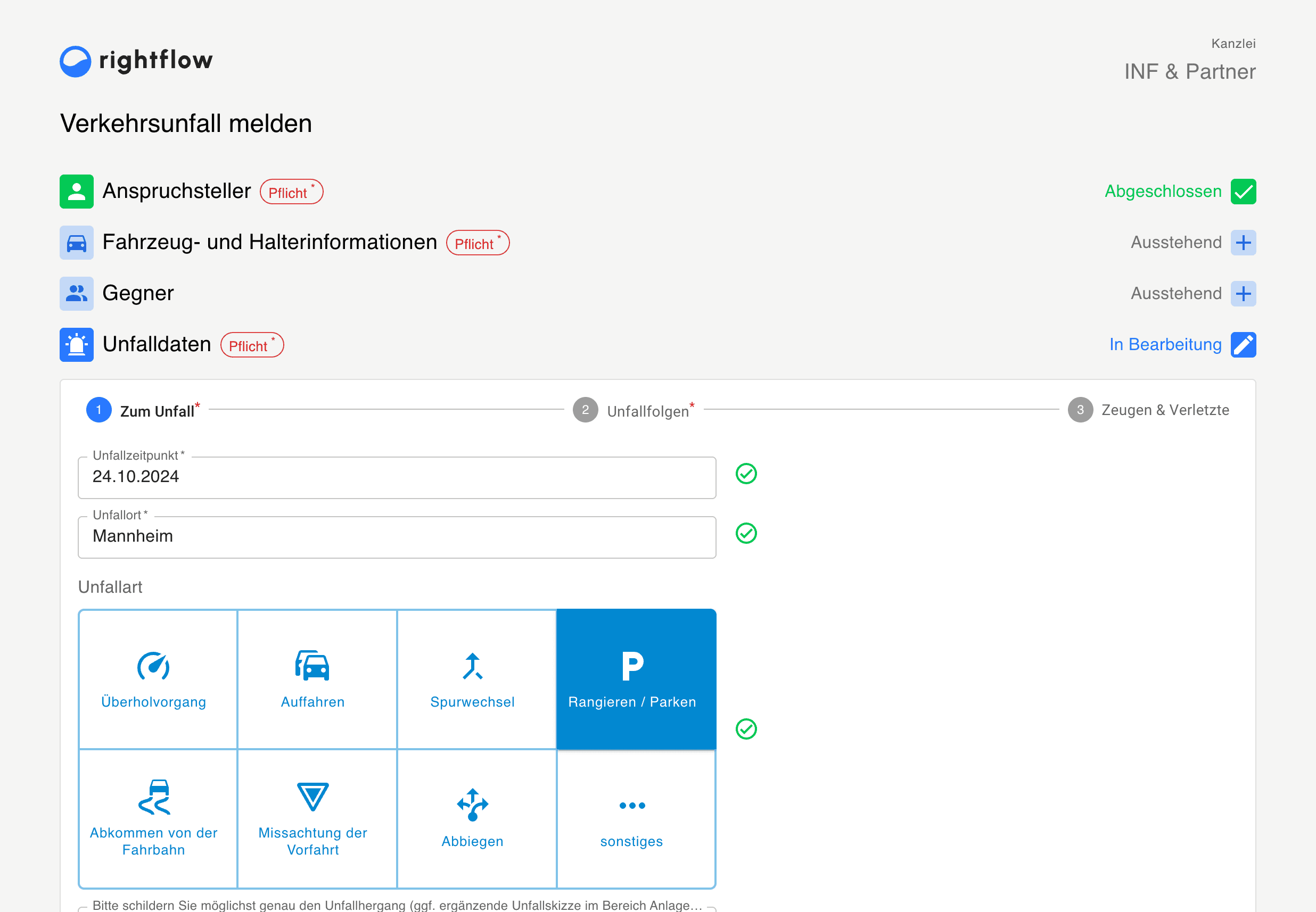
Task: Deselect the Rangieren / Parken tile
Action: click(636, 679)
